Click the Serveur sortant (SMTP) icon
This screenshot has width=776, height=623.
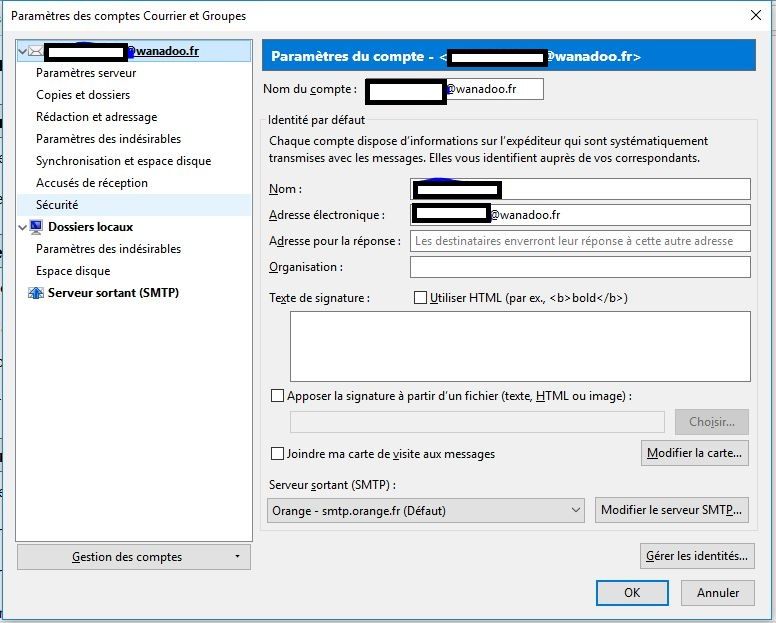coord(36,293)
